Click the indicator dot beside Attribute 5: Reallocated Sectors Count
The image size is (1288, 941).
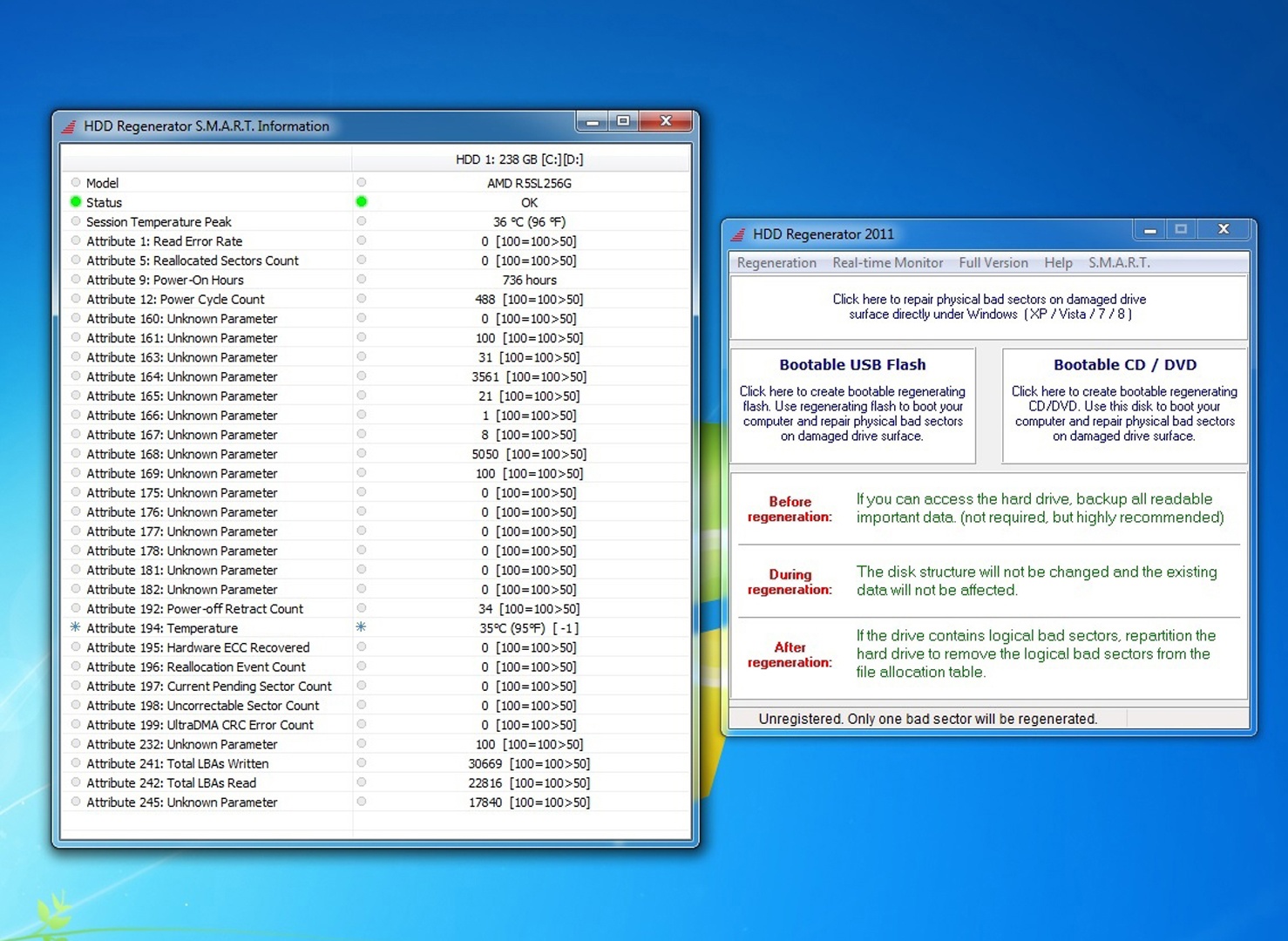76,260
